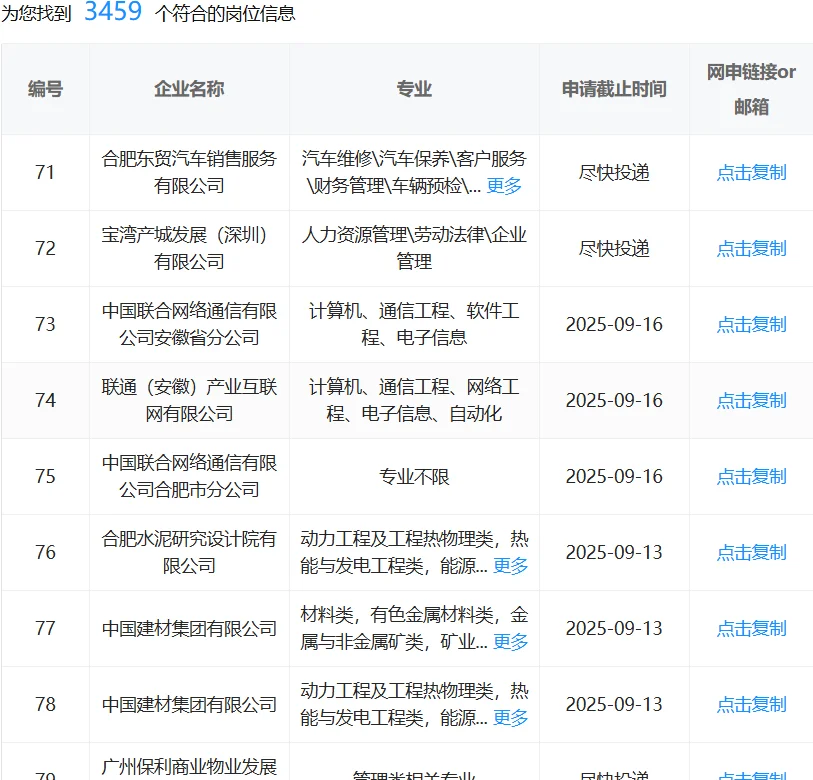Viewport: 813px width, 780px height.
Task: Select company 宝湾产城发展（深圳）有限公司
Action: (189, 248)
